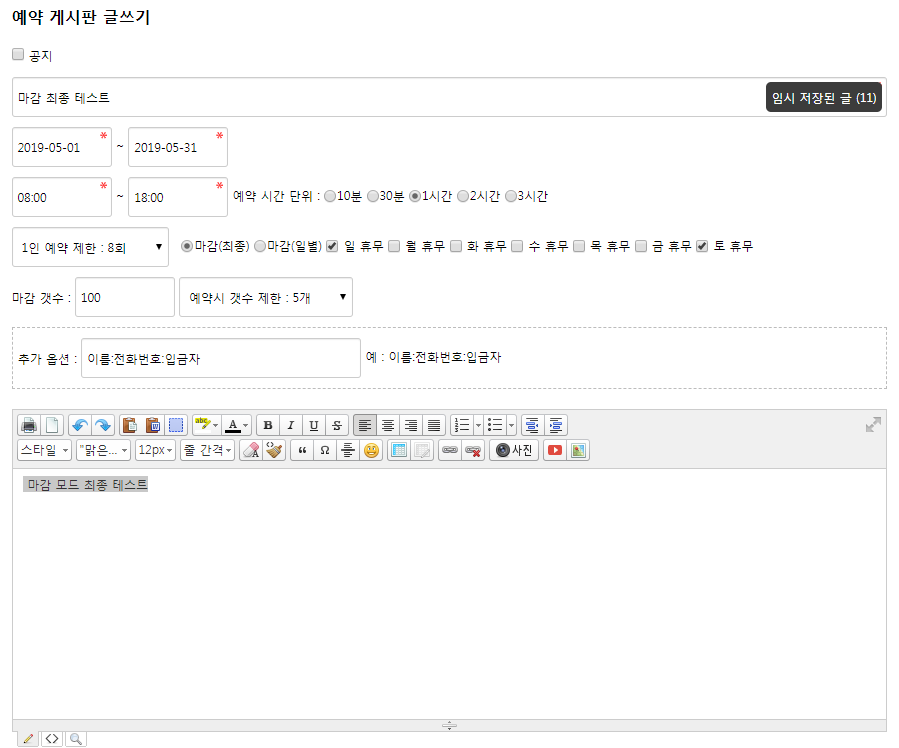Open the 스타일 format dropdown

(x=44, y=450)
